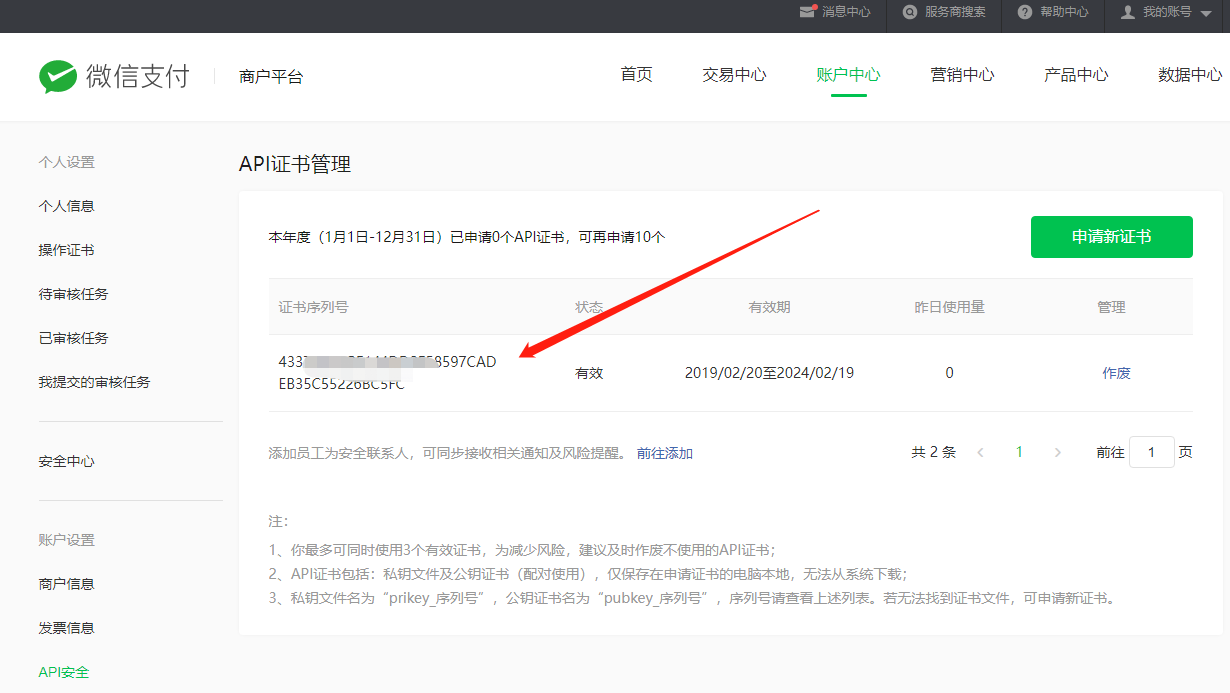Click the 状态 column header
This screenshot has height=693, width=1230.
point(589,307)
